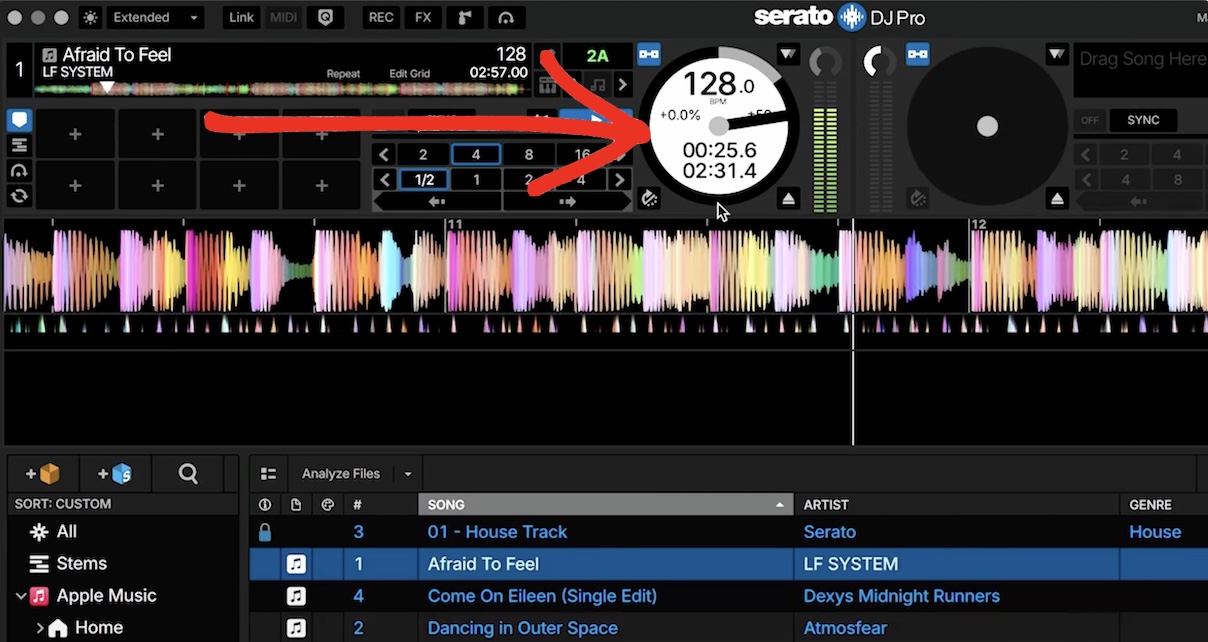Click the display brightness sun icon
This screenshot has width=1208, height=642.
click(91, 17)
